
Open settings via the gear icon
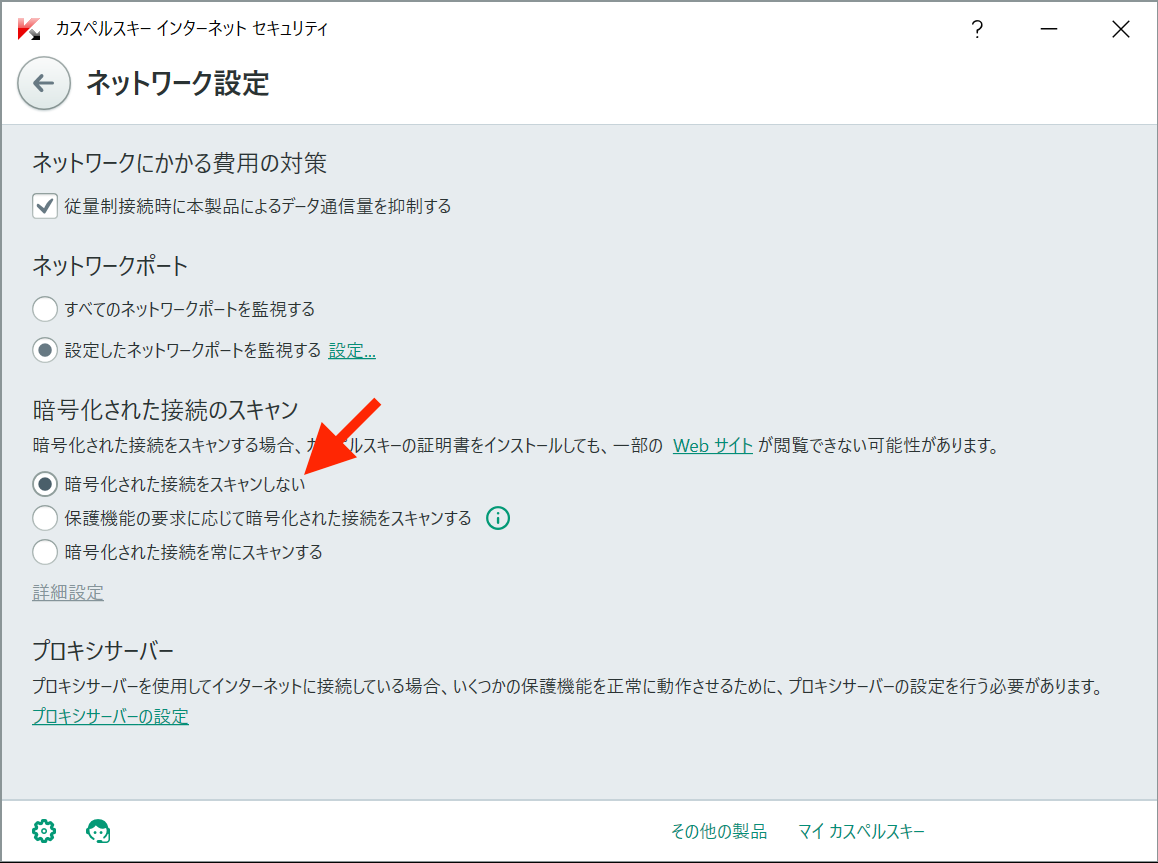(x=44, y=831)
